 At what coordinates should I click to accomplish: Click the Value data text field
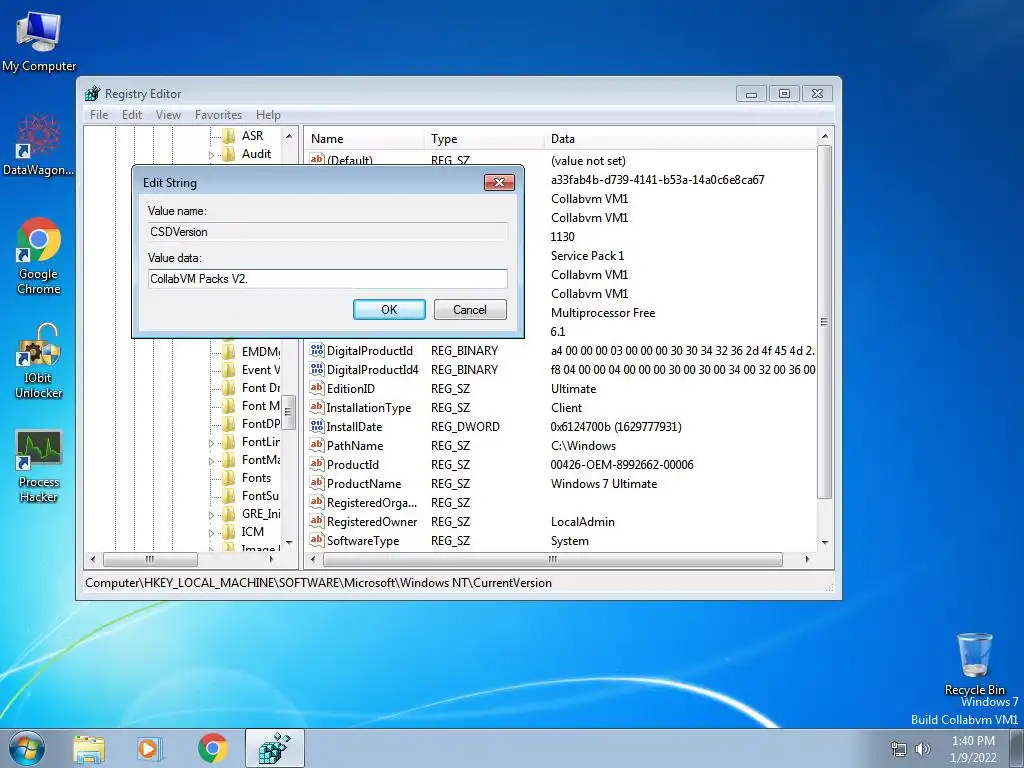pos(327,279)
